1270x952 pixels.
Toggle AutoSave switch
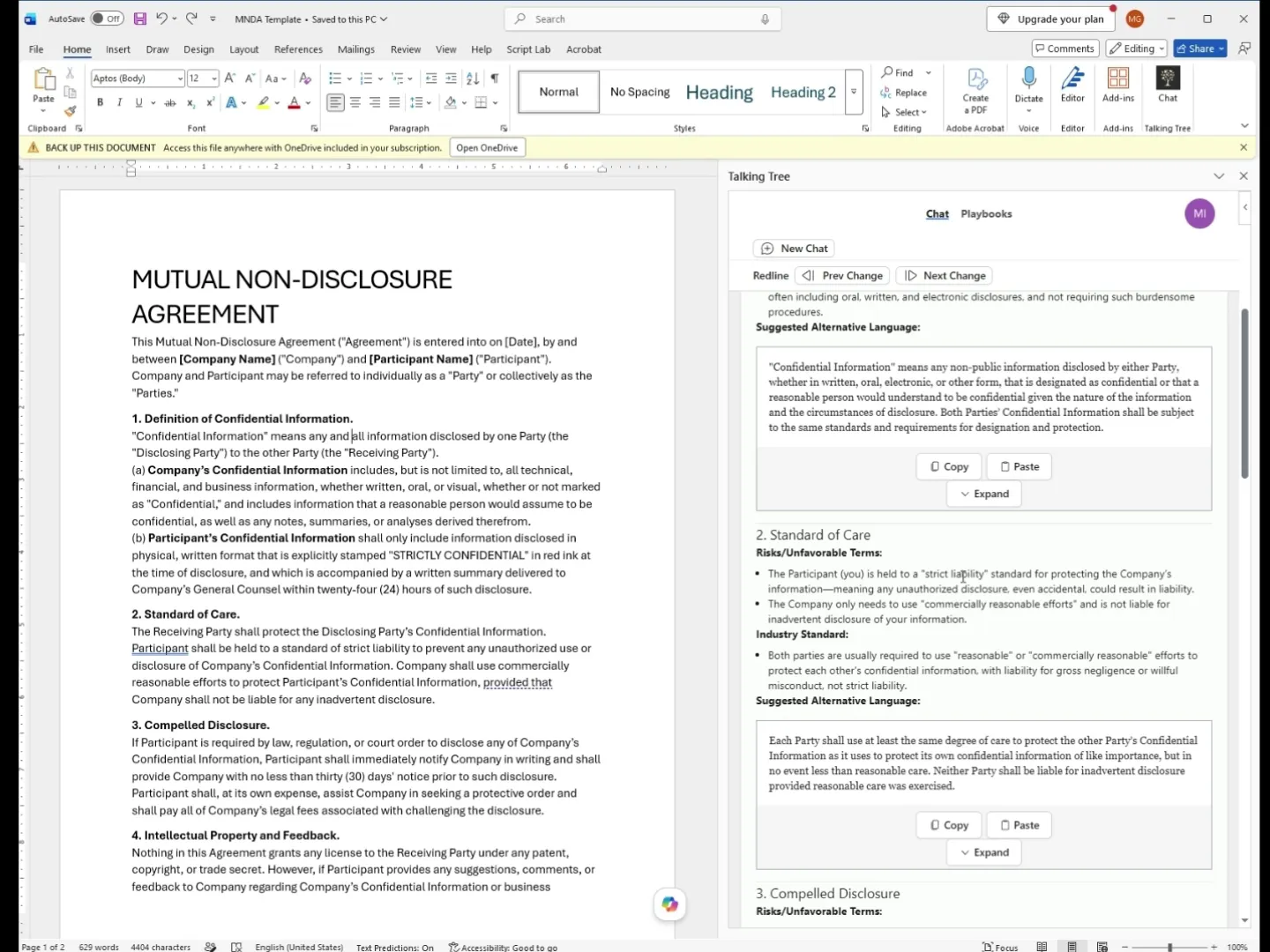pyautogui.click(x=108, y=19)
